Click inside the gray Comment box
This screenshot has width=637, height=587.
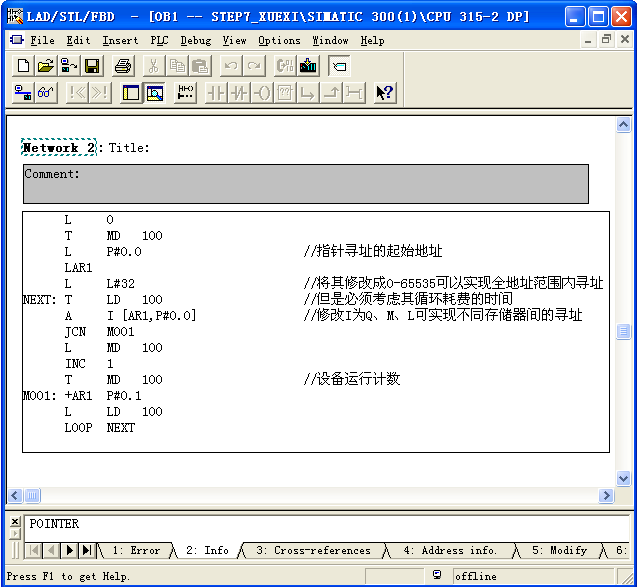pyautogui.click(x=306, y=184)
